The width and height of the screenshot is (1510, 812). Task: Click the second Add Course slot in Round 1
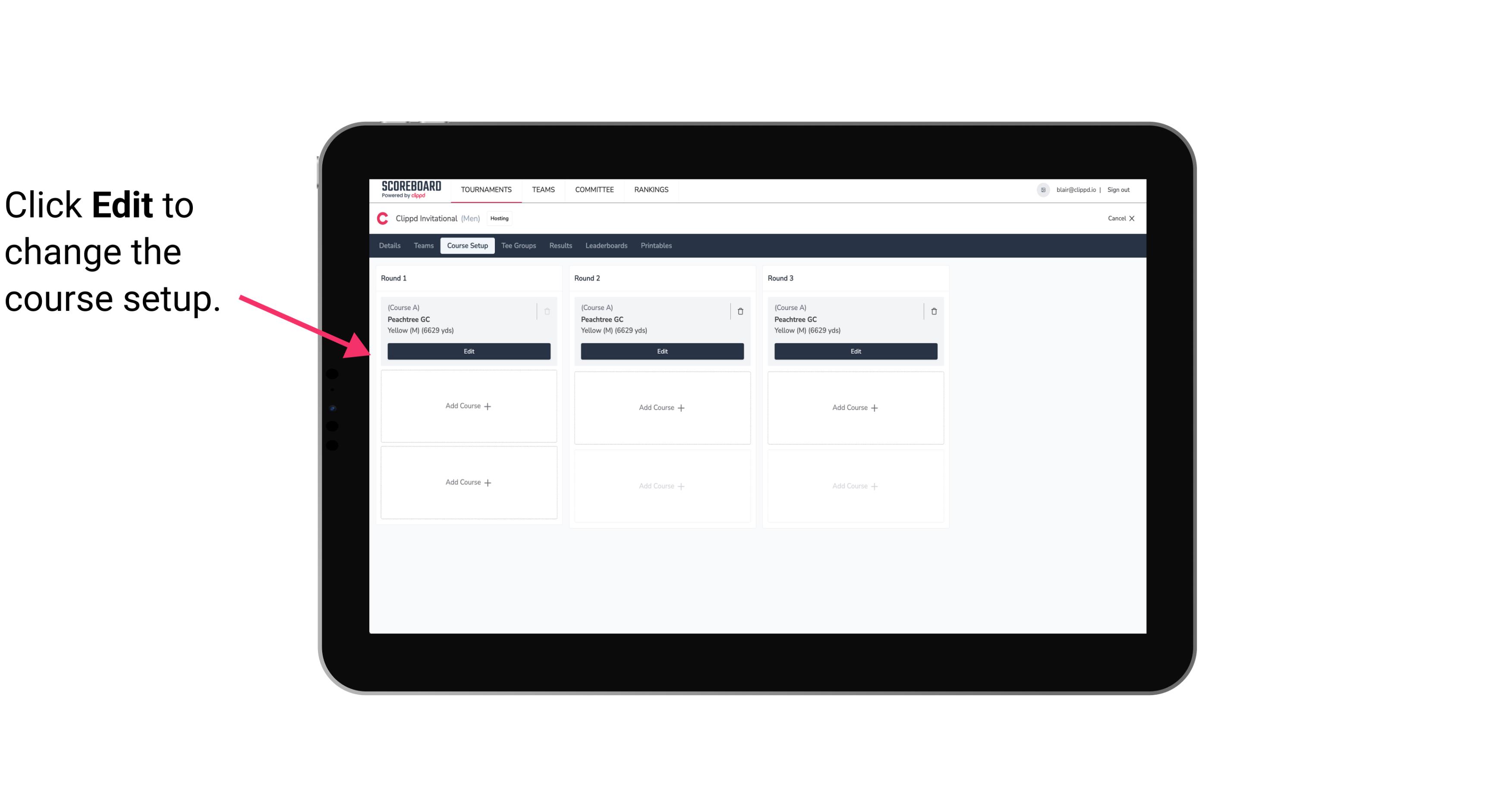pos(468,482)
